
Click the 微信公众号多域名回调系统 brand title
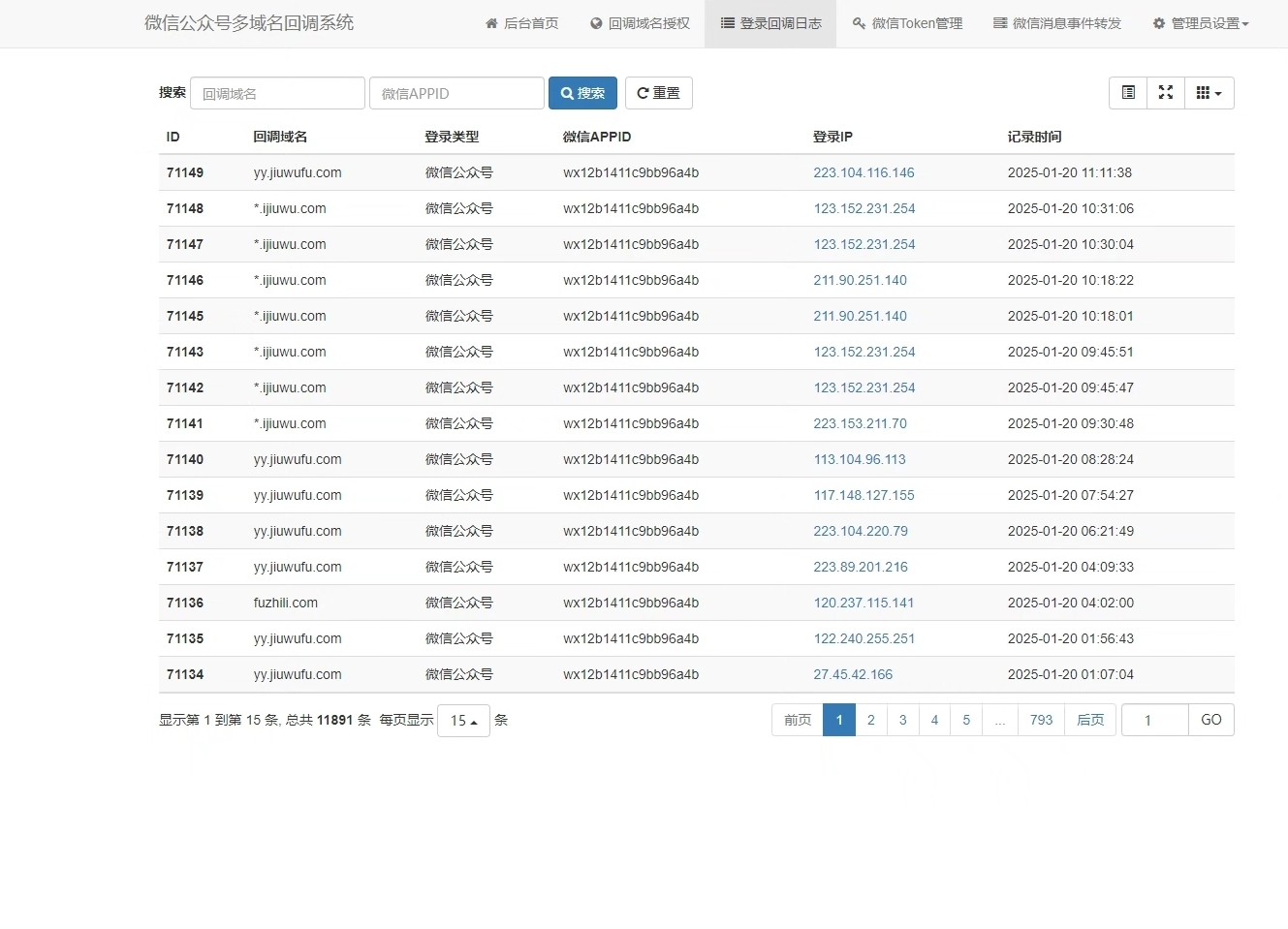pyautogui.click(x=249, y=23)
